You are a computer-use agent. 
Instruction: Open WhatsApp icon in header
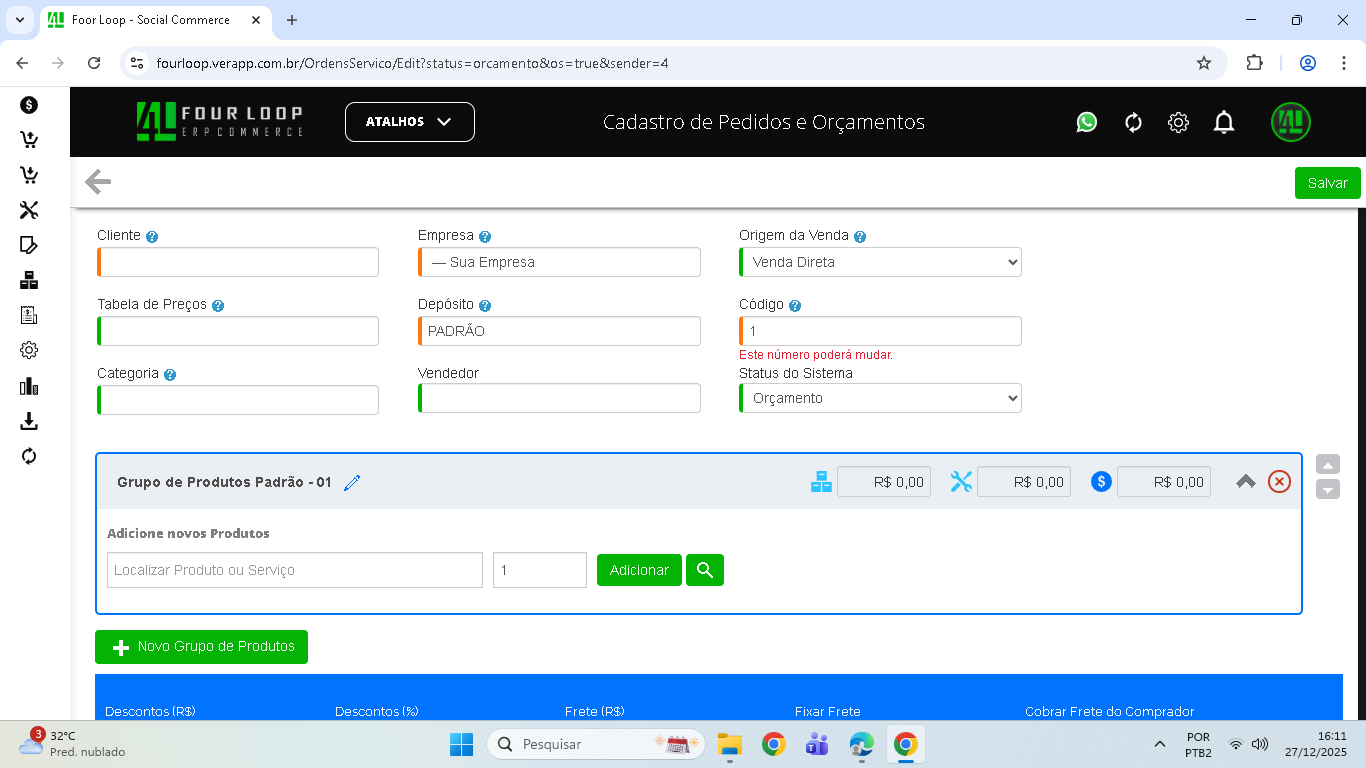pos(1087,122)
